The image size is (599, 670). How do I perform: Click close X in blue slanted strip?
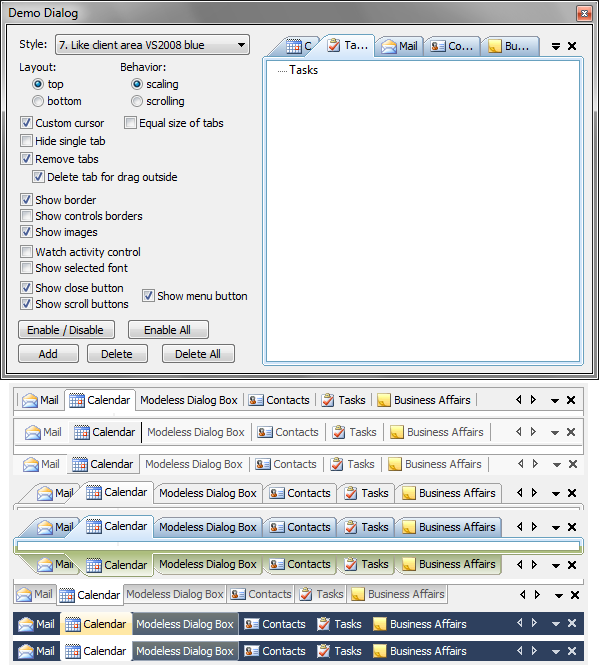[572, 527]
